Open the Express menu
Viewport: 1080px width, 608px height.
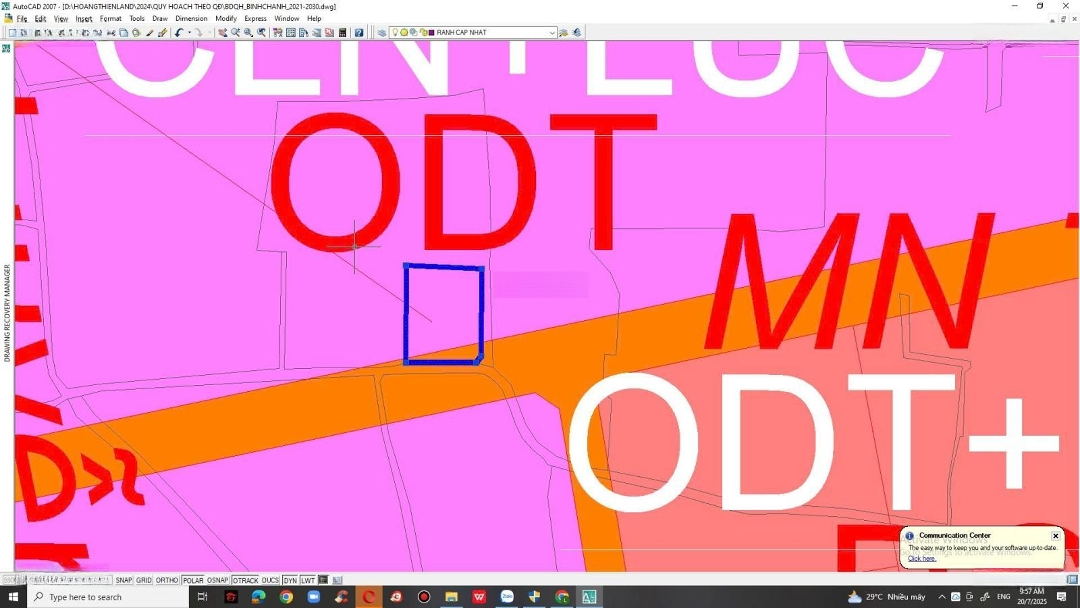coord(255,19)
